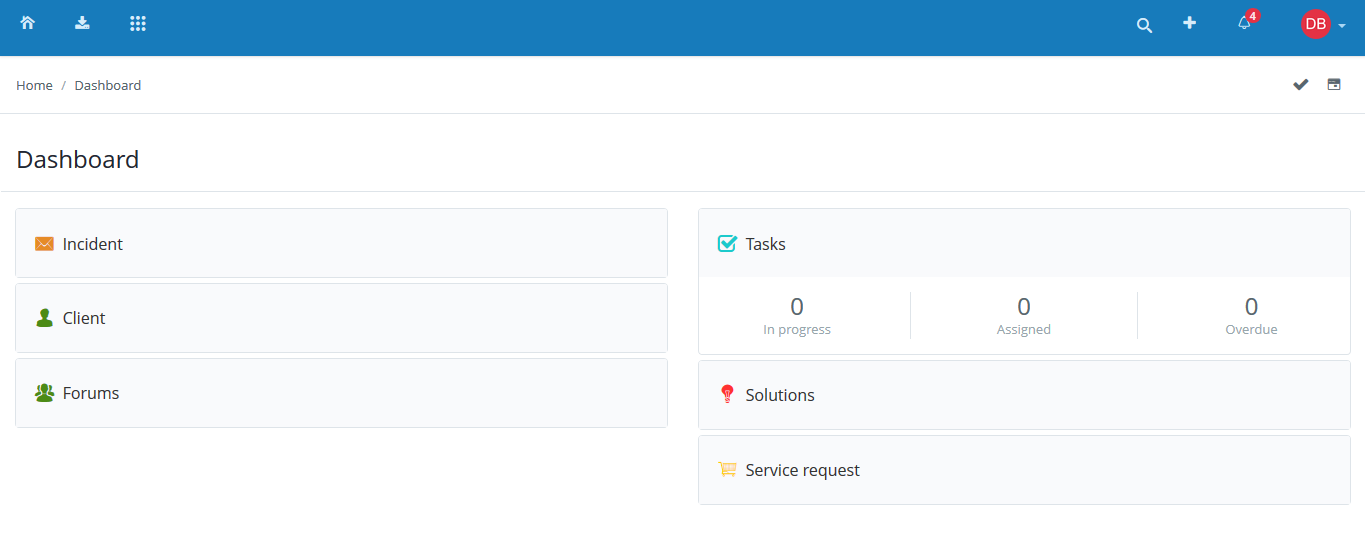Click the checkmark icon in breadcrumb bar
Screen dimensions: 1365x537
pos(1300,85)
